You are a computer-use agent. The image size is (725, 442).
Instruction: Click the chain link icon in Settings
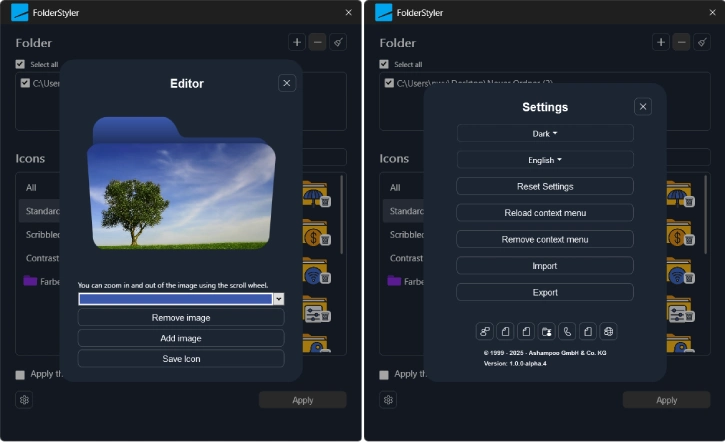pos(485,332)
